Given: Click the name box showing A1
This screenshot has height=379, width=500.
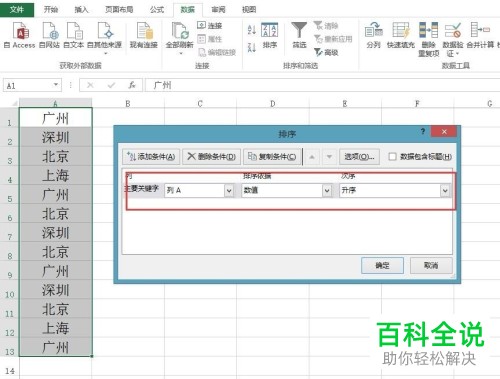Looking at the screenshot, I should (x=28, y=85).
